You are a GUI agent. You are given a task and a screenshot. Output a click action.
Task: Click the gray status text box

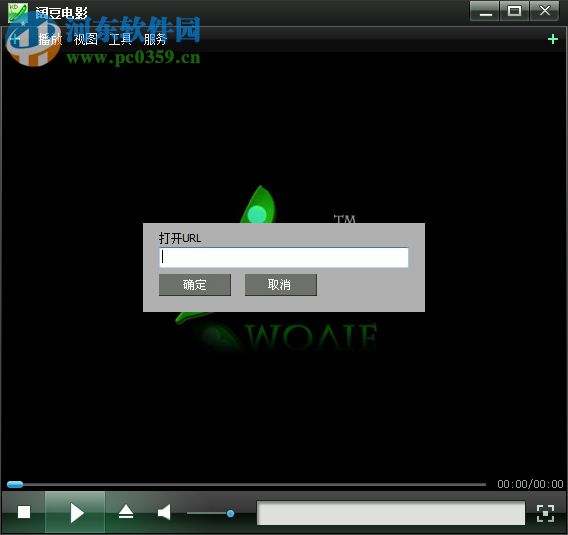pos(391,513)
